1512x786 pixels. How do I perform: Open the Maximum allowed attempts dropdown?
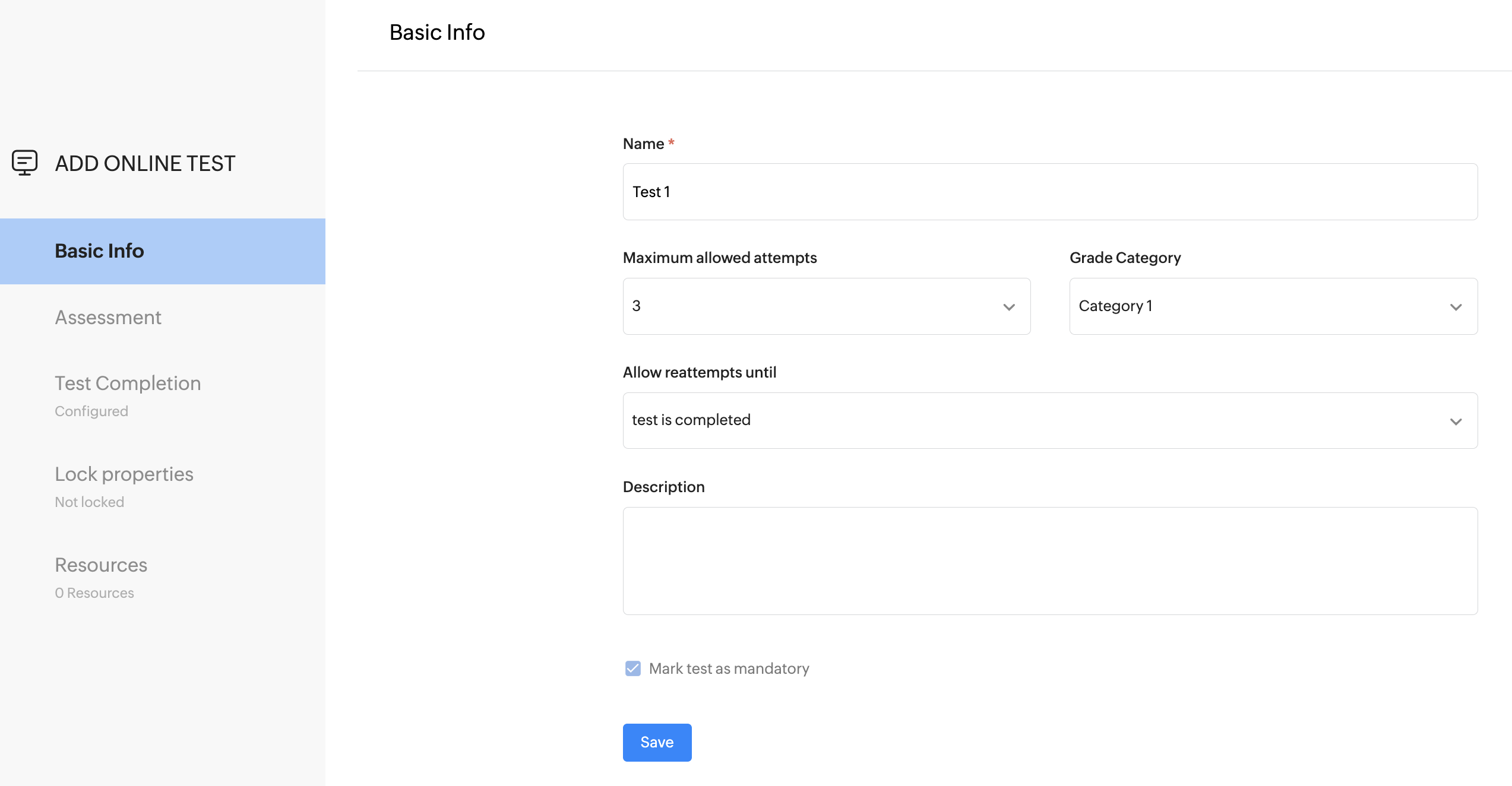click(x=827, y=306)
